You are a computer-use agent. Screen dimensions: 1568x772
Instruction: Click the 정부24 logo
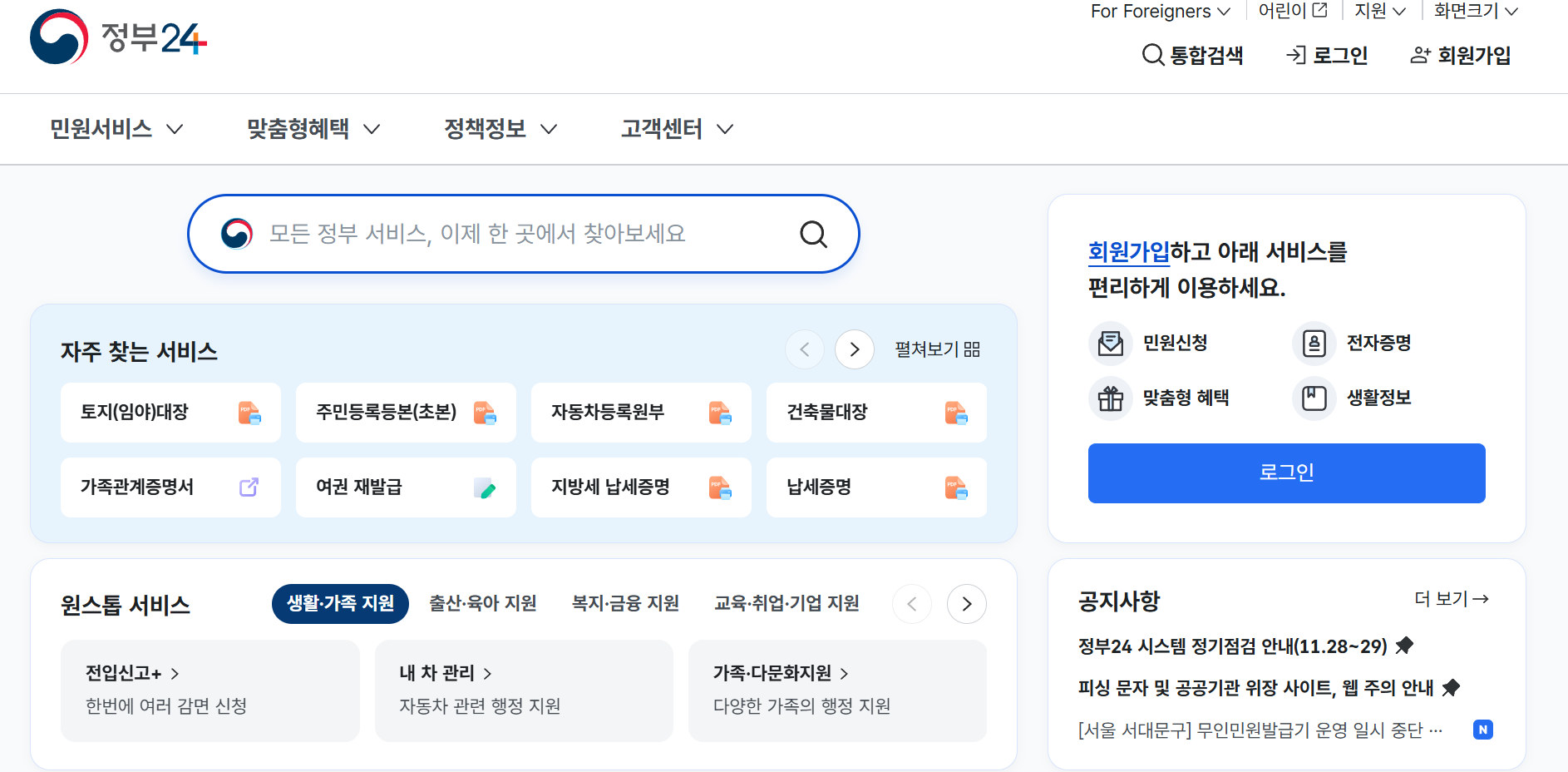118,37
